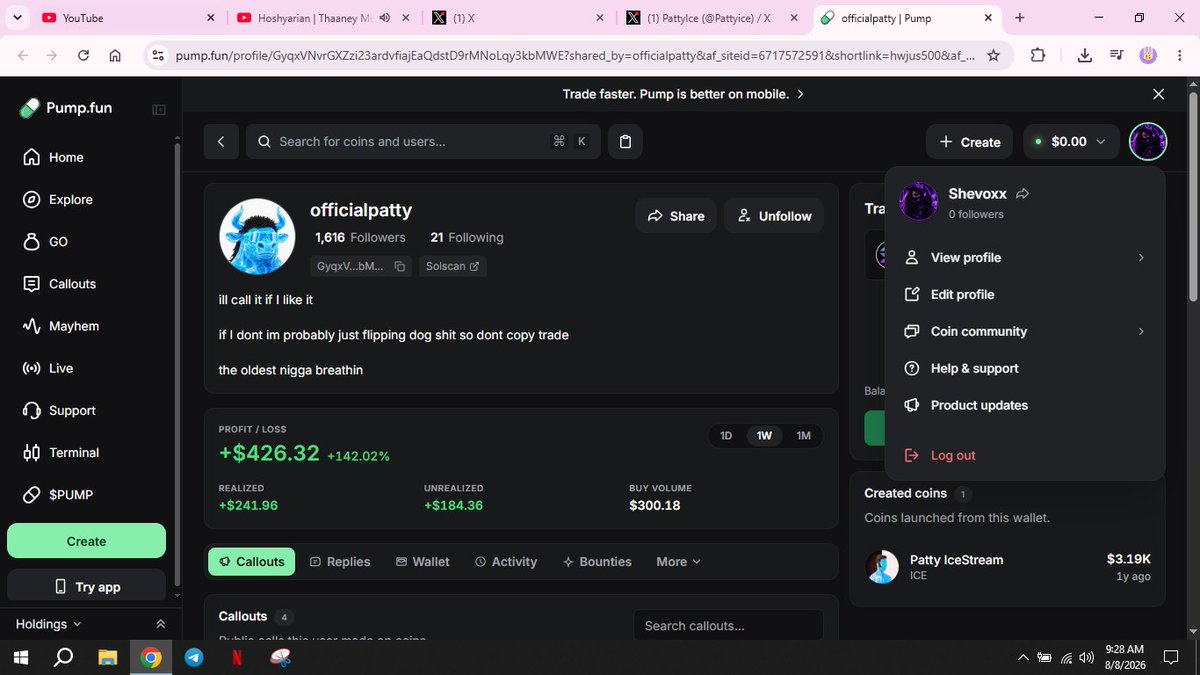1200x675 pixels.
Task: Click the clipboard paste icon near search
Action: click(x=625, y=142)
